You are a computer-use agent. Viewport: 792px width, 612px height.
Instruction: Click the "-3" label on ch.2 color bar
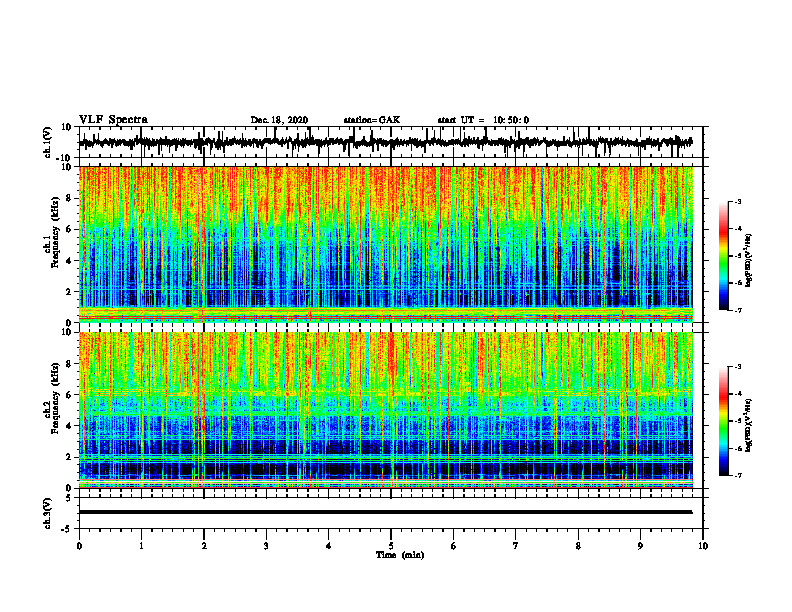point(738,367)
